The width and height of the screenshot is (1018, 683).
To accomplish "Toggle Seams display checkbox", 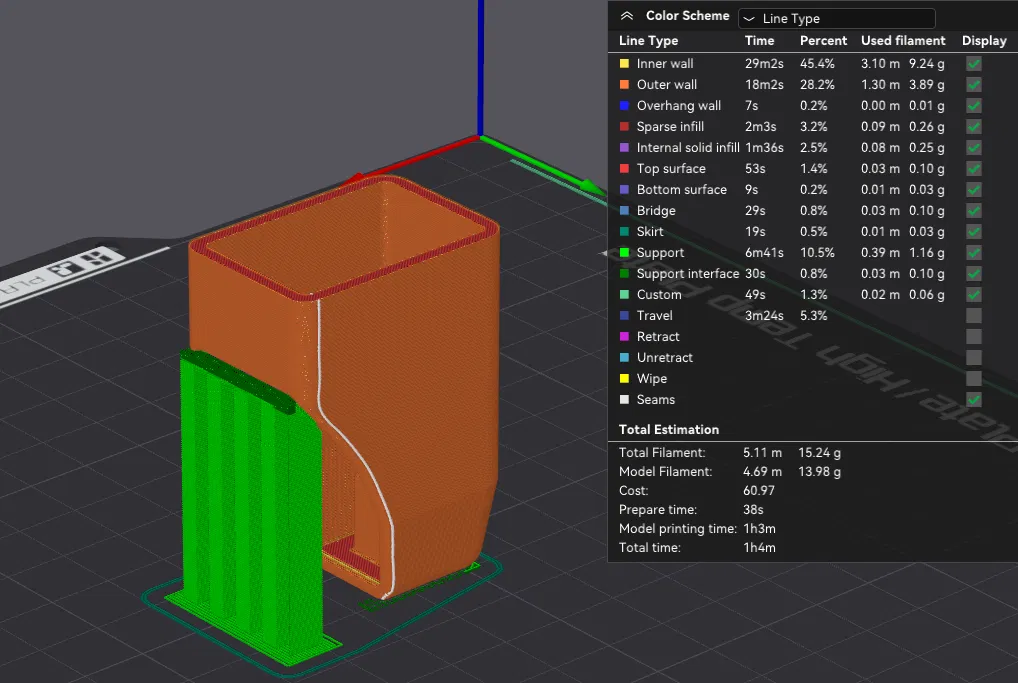I will tap(973, 399).
